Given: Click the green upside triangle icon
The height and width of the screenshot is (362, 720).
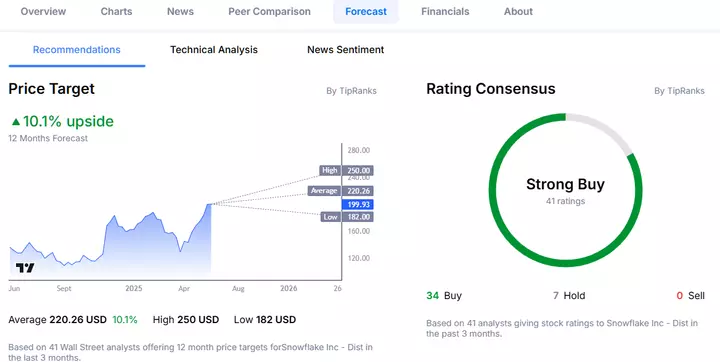Looking at the screenshot, I should 16,122.
